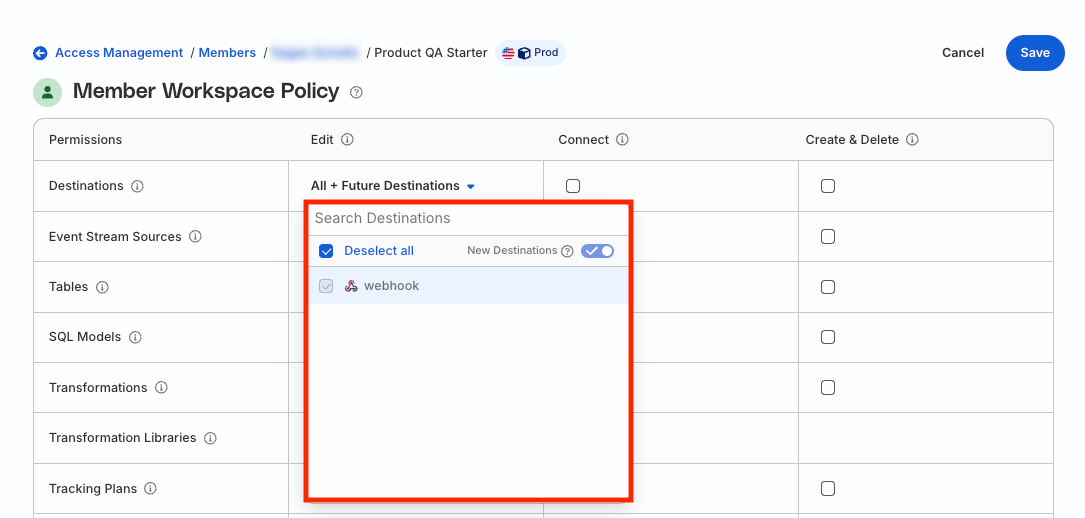
Task: Check Create & Delete for Destinations
Action: [828, 186]
